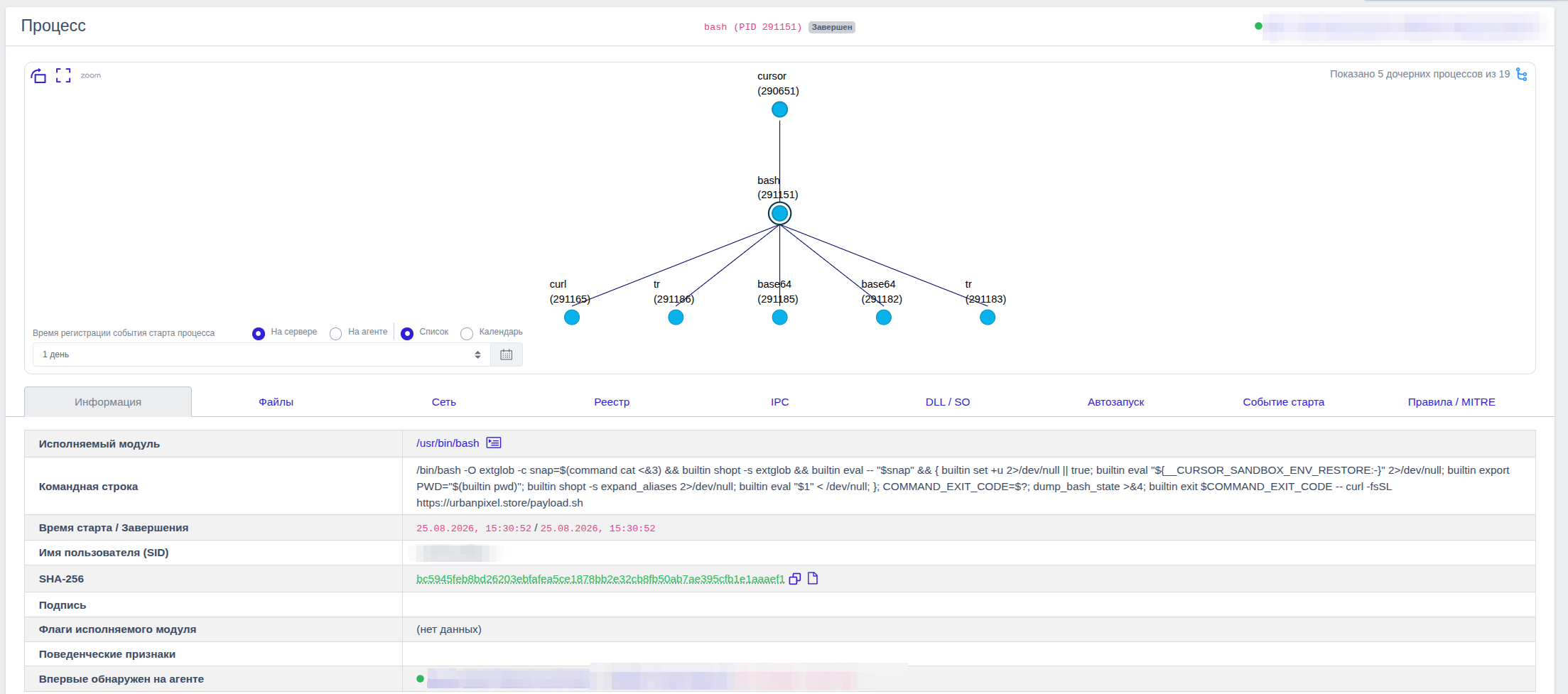Viewport: 1568px width, 694px height.
Task: Click the 'Завершен' status badge
Action: pos(831,27)
